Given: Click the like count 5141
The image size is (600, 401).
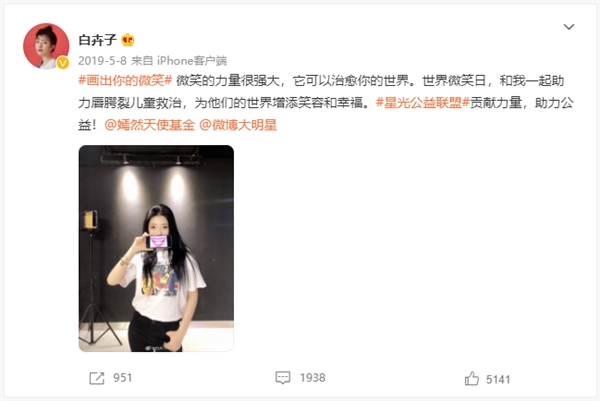Looking at the screenshot, I should point(498,379).
